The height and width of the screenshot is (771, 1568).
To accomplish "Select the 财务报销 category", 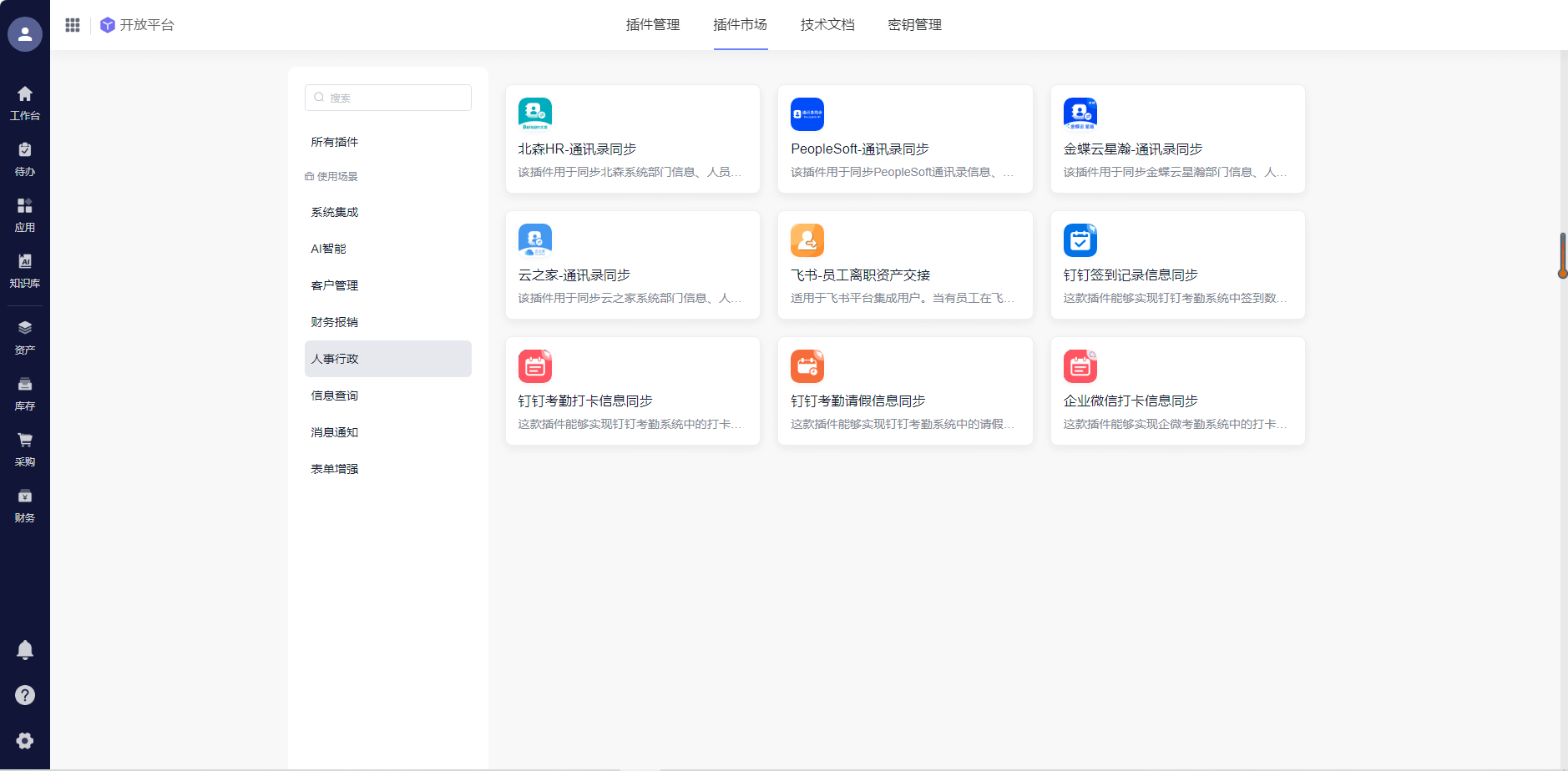I will (x=335, y=322).
